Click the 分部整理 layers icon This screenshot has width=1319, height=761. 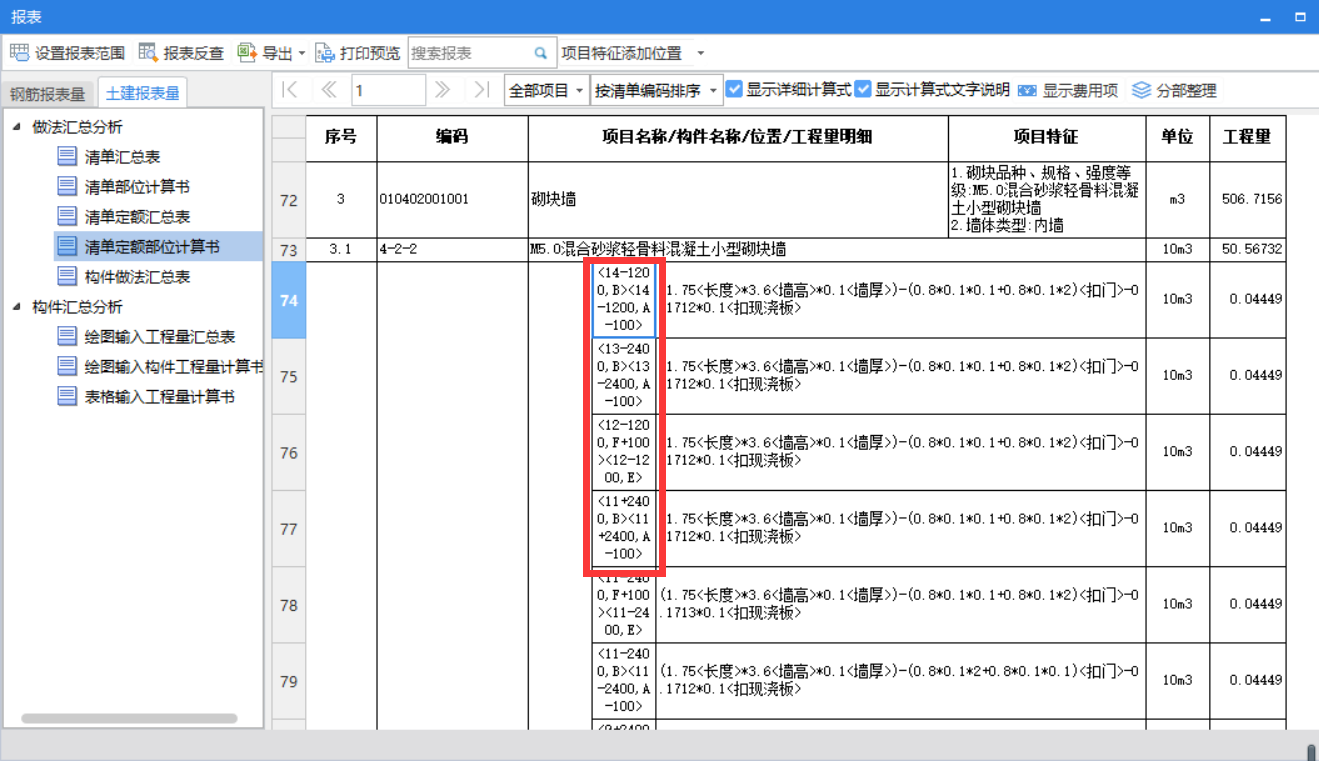pyautogui.click(x=1141, y=90)
